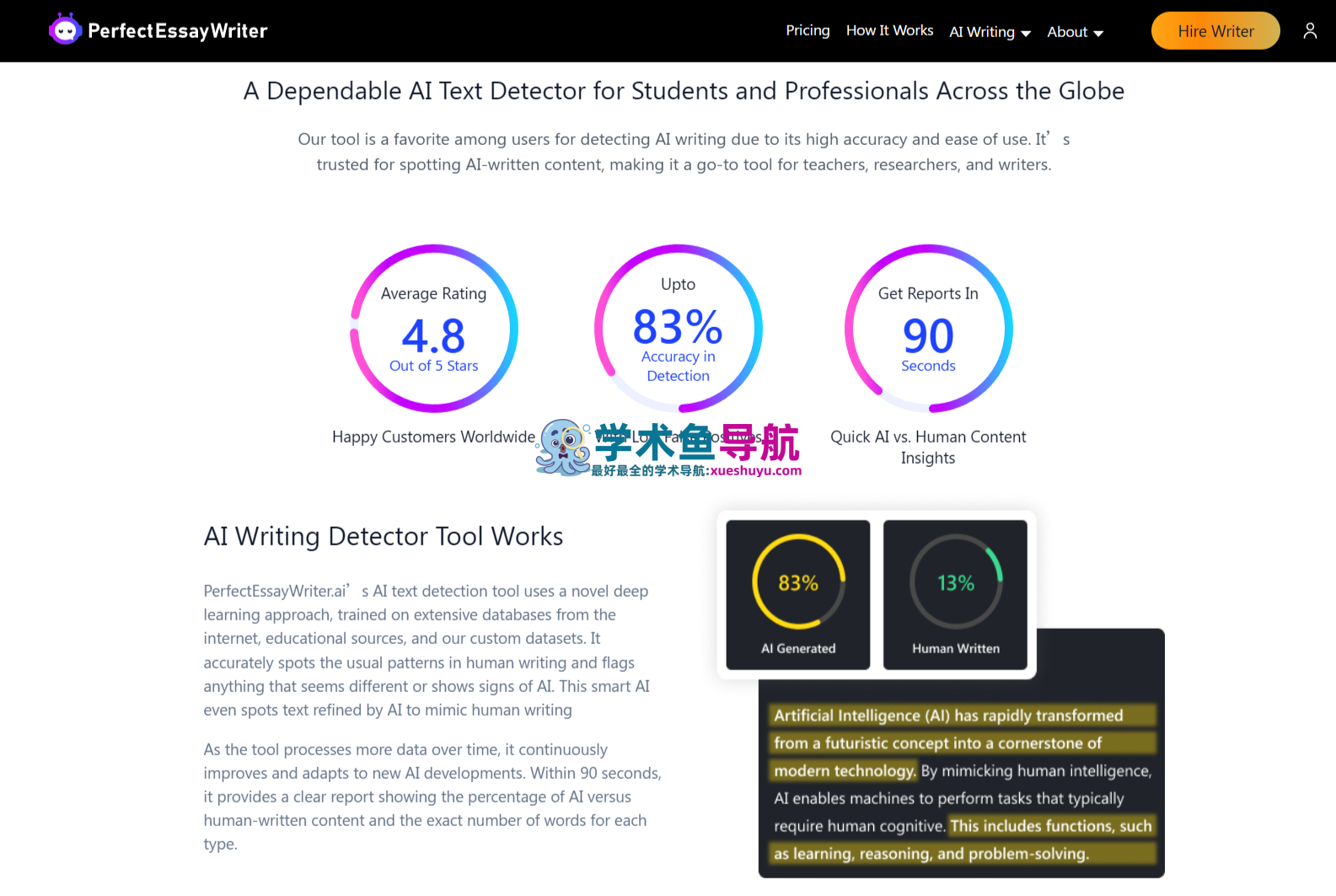Click the highlighted Artificial Intelligence sample text

[947, 716]
